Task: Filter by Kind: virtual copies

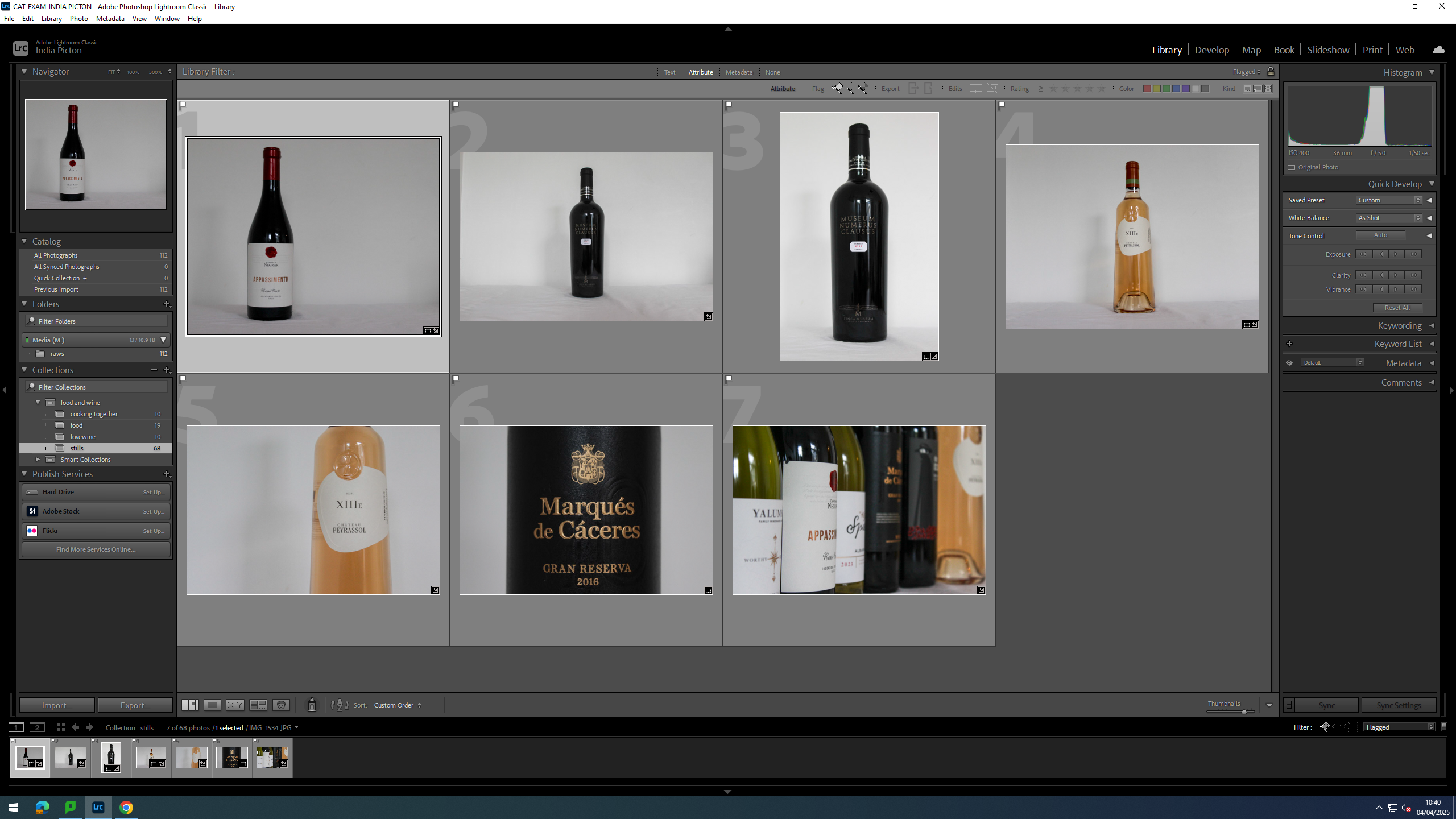Action: coord(1258,88)
